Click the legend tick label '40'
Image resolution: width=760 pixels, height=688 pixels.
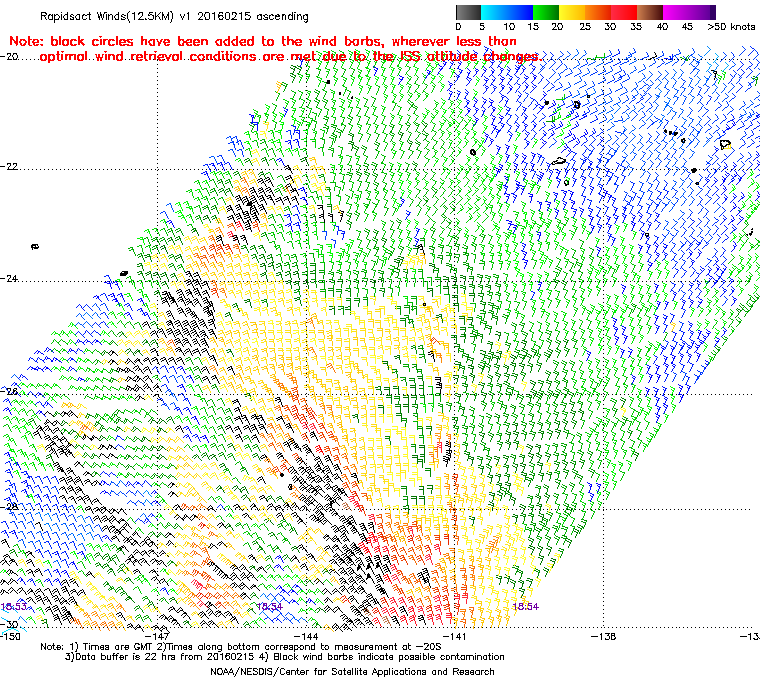point(662,27)
